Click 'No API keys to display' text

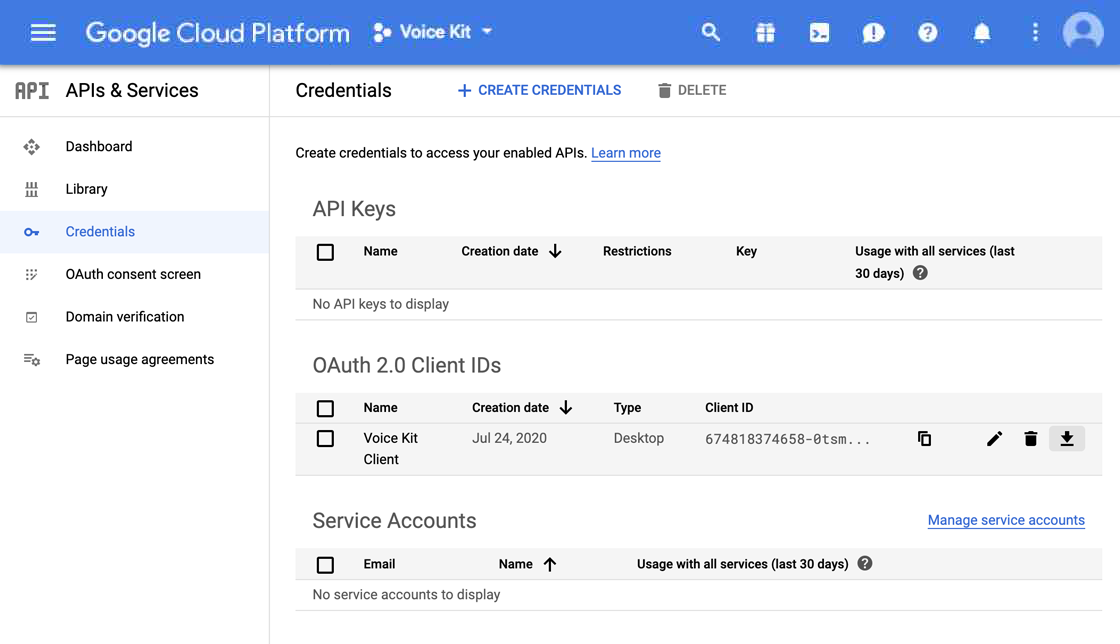[381, 304]
